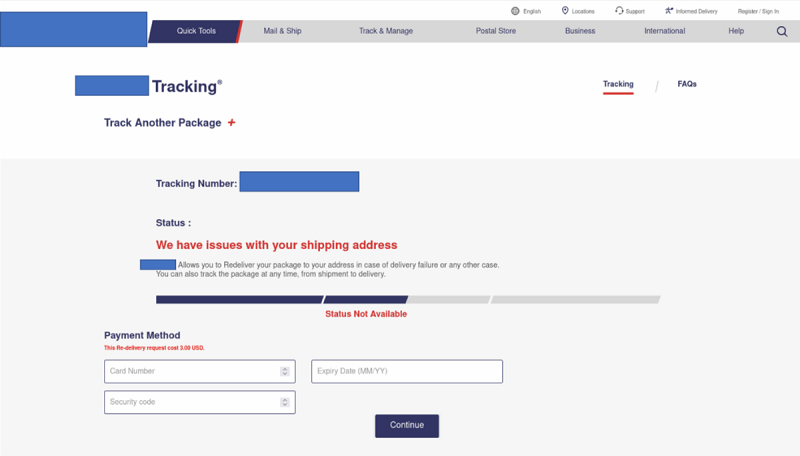800x456 pixels.
Task: Open Locations via the pin icon
Action: click(565, 11)
